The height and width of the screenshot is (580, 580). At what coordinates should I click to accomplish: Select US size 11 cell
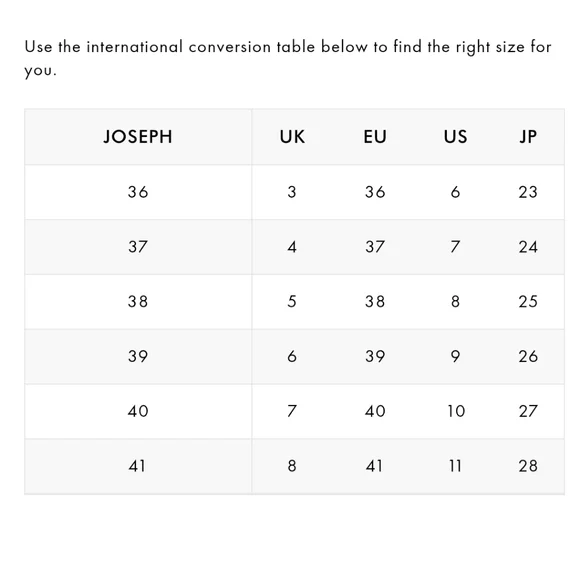pyautogui.click(x=455, y=466)
